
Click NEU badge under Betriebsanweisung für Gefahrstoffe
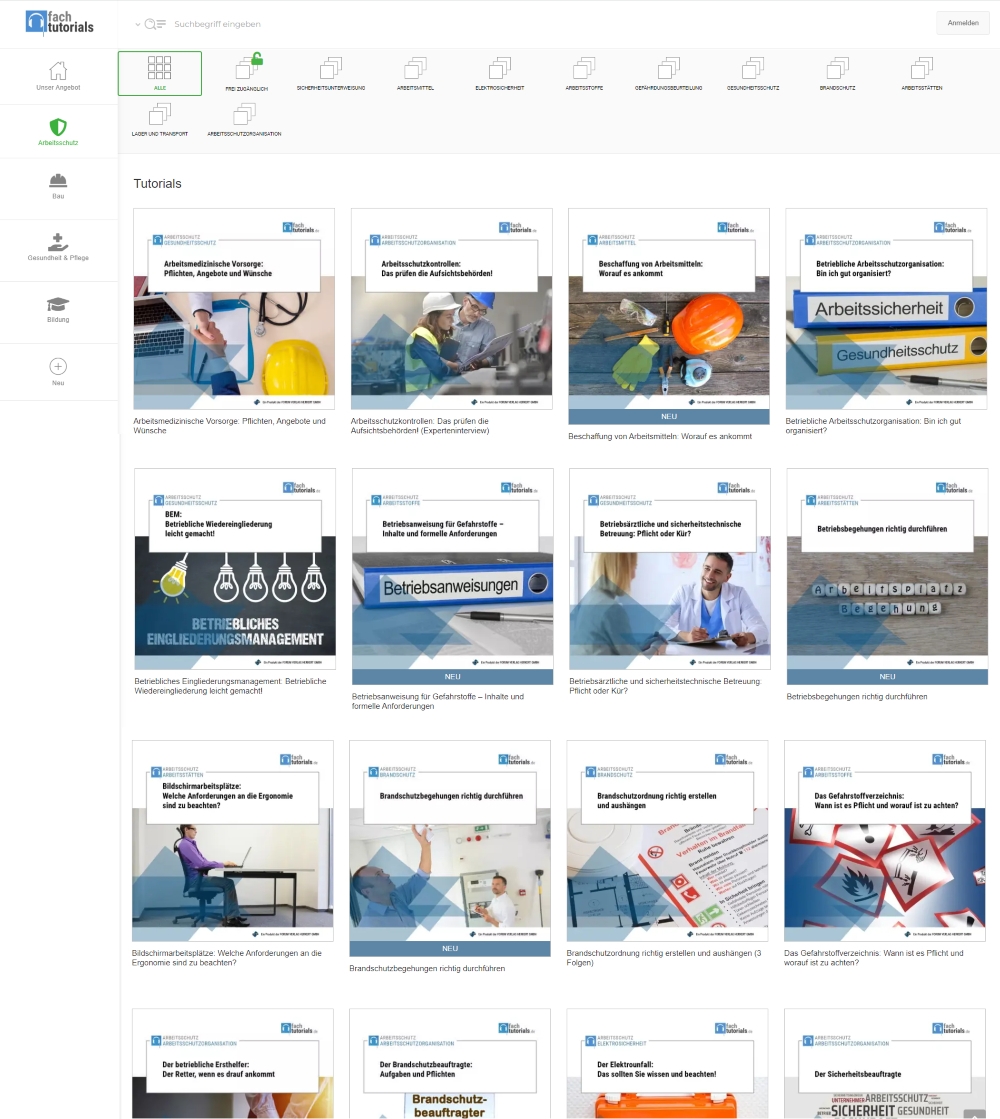click(453, 677)
